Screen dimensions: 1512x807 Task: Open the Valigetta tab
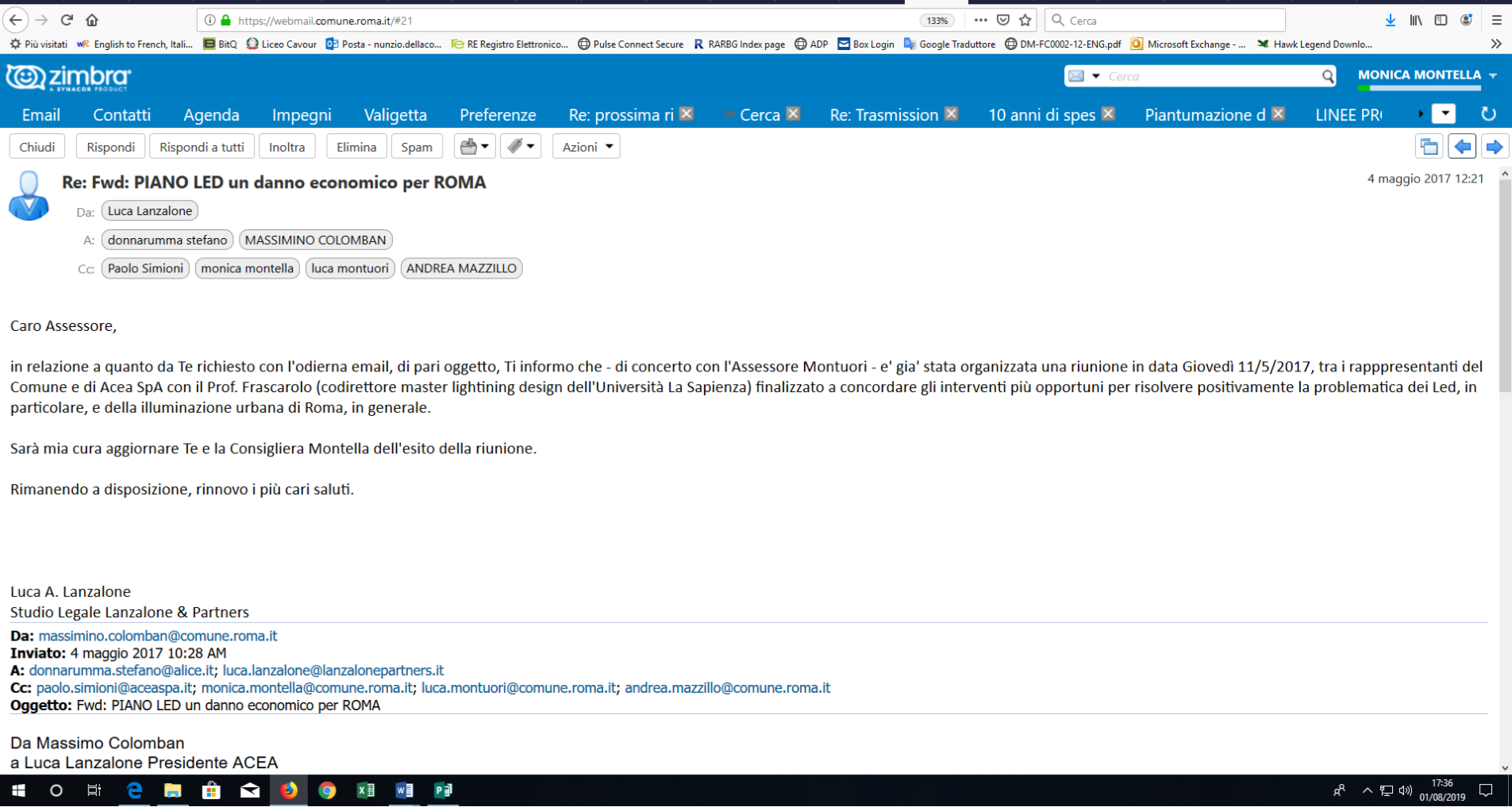coord(395,115)
